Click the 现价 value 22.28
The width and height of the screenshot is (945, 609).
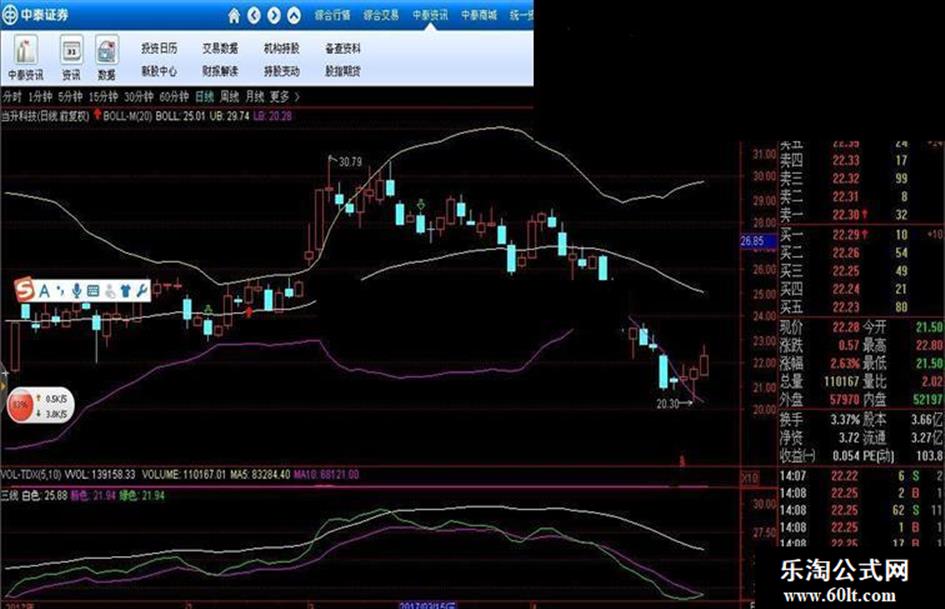pos(846,327)
